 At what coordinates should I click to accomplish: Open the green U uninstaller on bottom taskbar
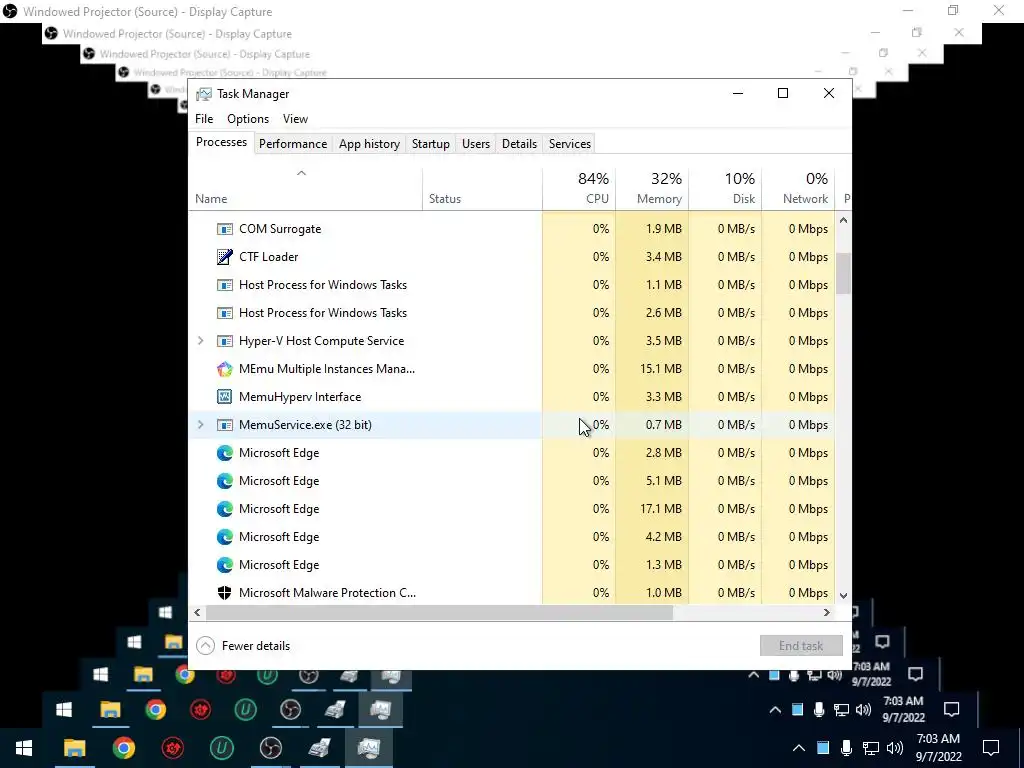coord(221,748)
